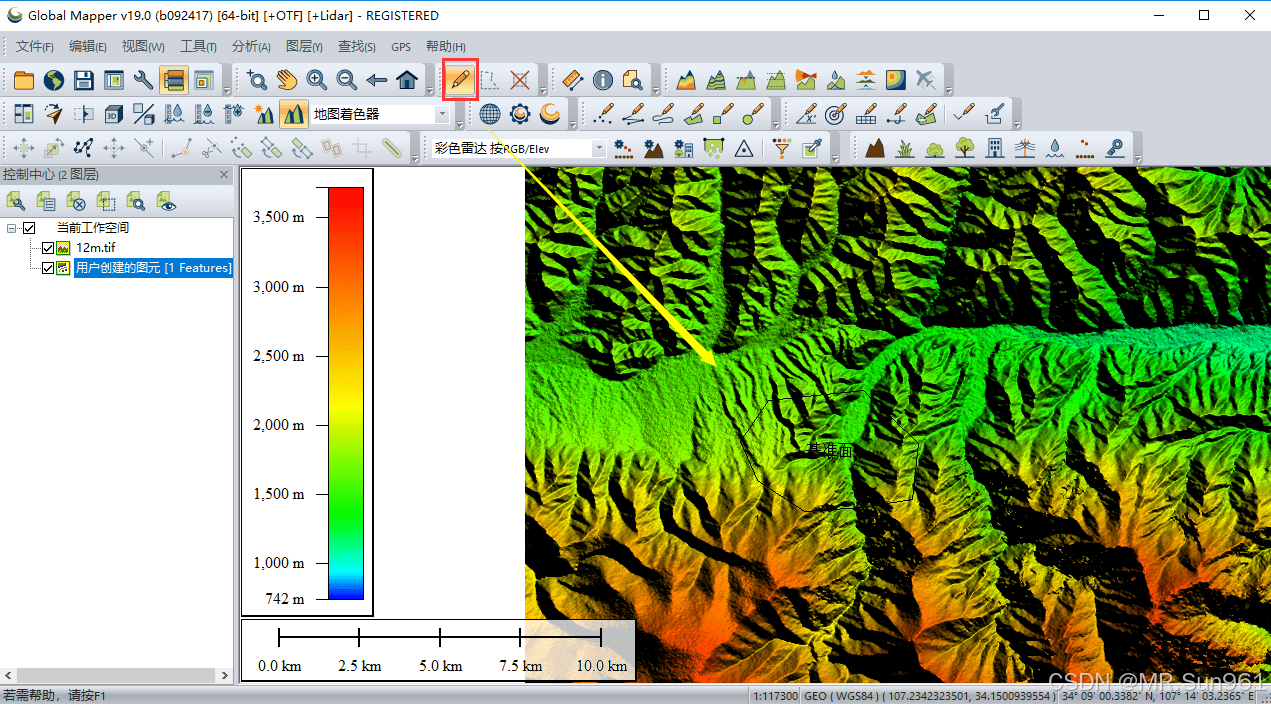Open overflow arrow after the zoom toolbar

pyautogui.click(x=430, y=89)
